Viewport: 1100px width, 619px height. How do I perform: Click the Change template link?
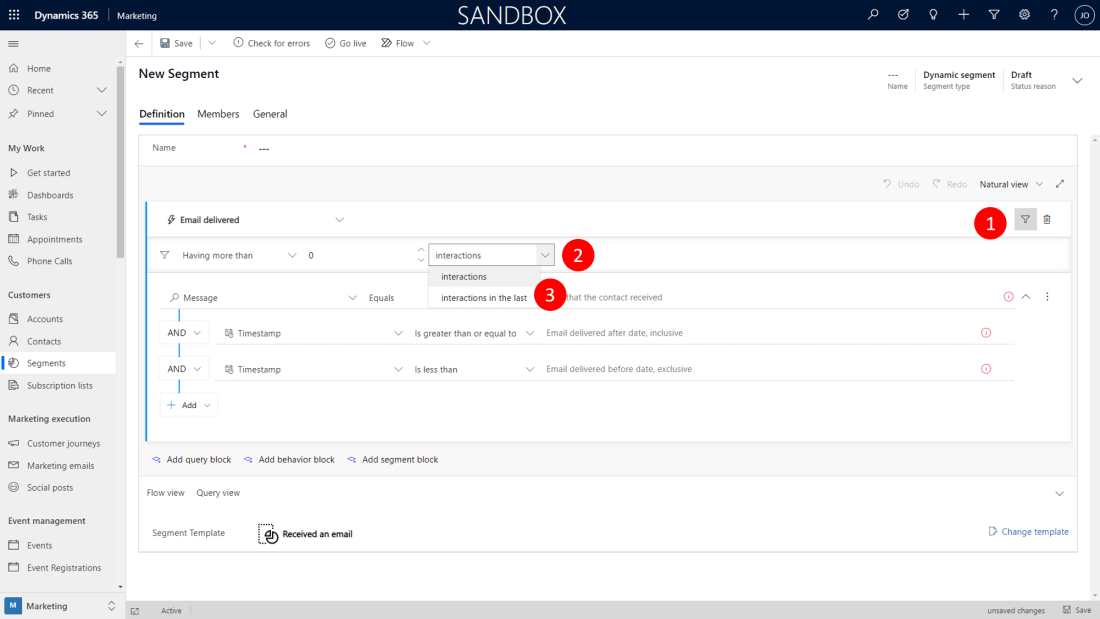click(1028, 532)
